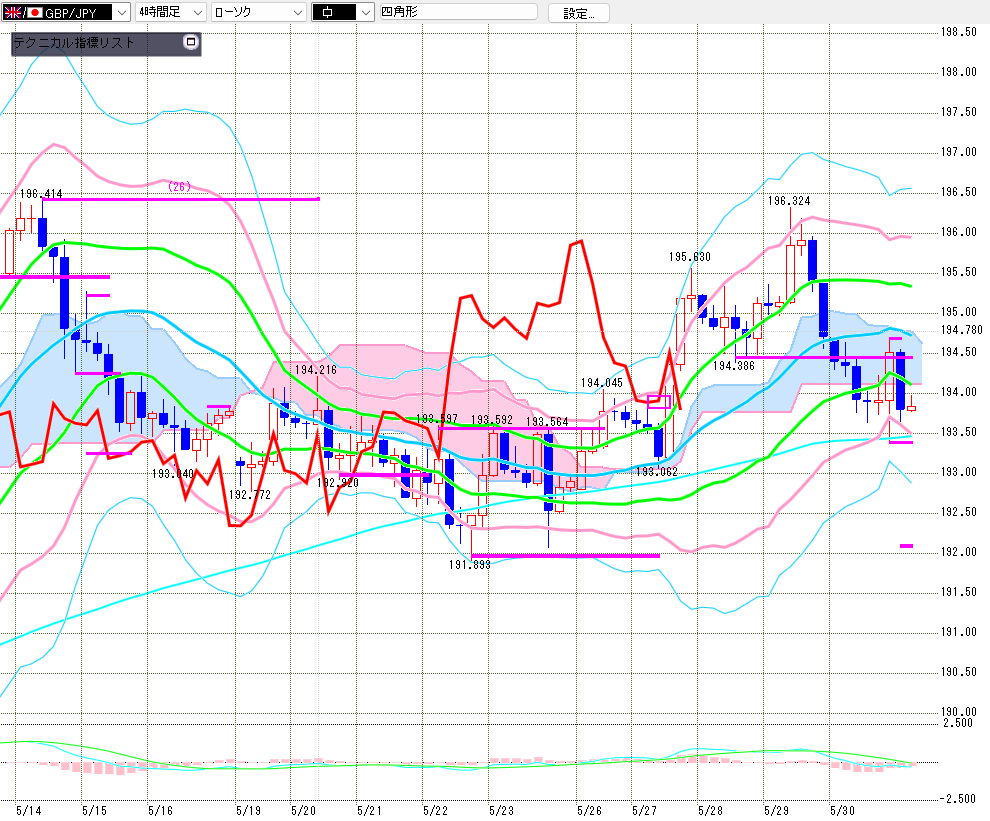Click the 194.216 price label
The image size is (990, 821).
pyautogui.click(x=316, y=370)
